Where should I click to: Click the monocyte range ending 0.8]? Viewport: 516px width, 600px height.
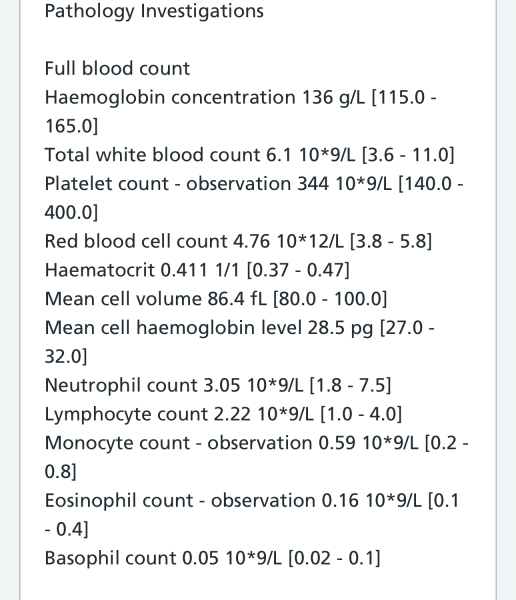point(60,472)
